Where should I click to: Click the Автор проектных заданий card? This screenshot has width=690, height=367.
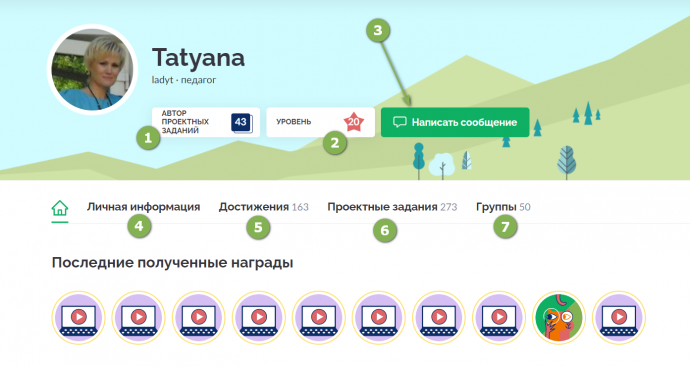[206, 122]
